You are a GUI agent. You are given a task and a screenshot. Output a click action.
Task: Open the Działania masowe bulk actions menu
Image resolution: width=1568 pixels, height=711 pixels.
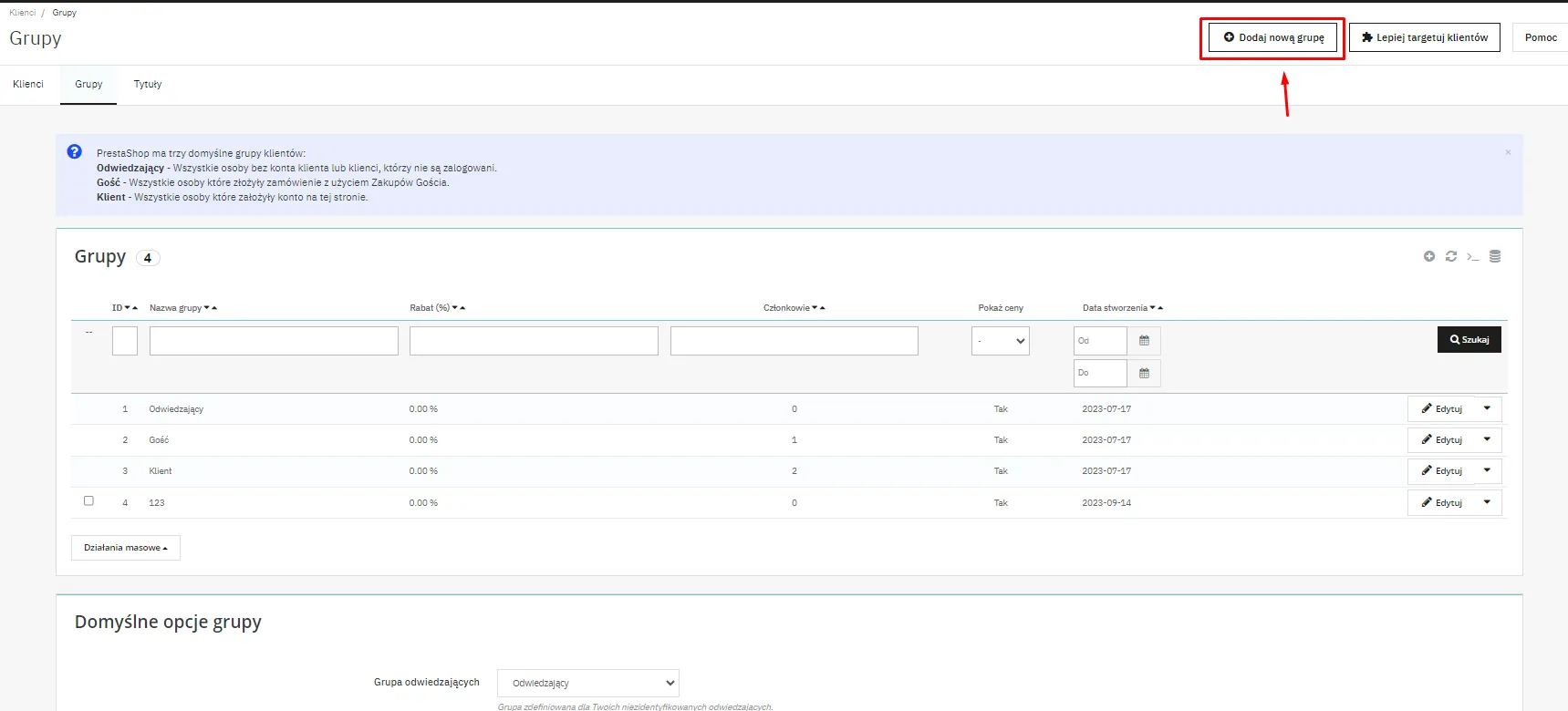[126, 548]
